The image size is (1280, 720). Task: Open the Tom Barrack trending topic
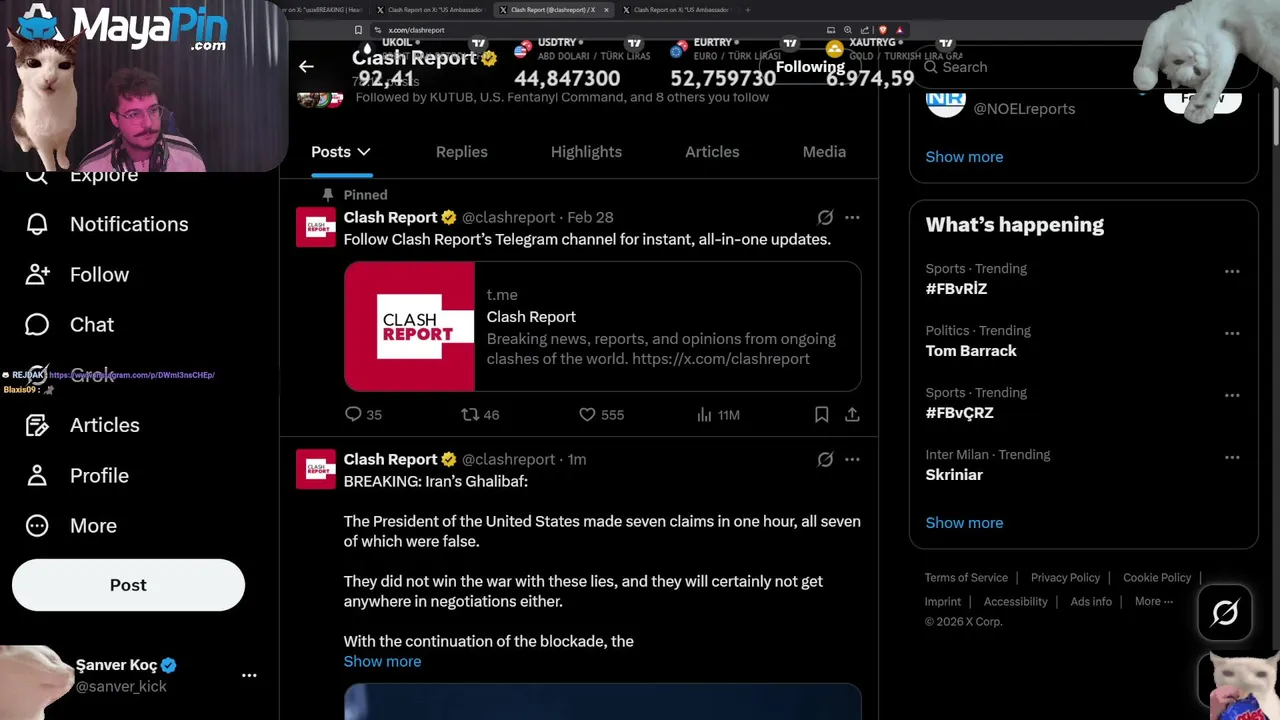point(971,351)
